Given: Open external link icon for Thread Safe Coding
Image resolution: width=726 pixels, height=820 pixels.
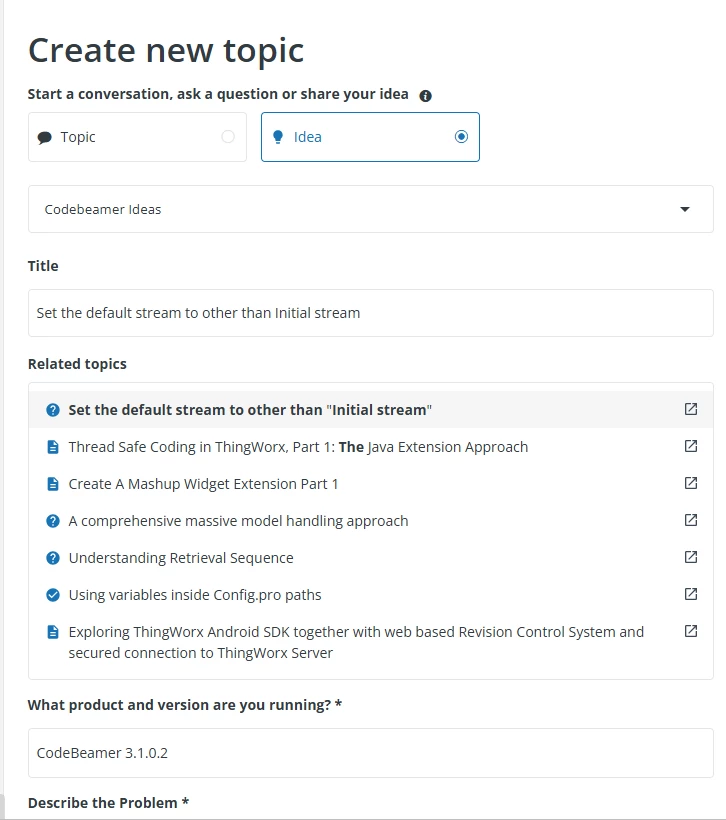Looking at the screenshot, I should 690,446.
